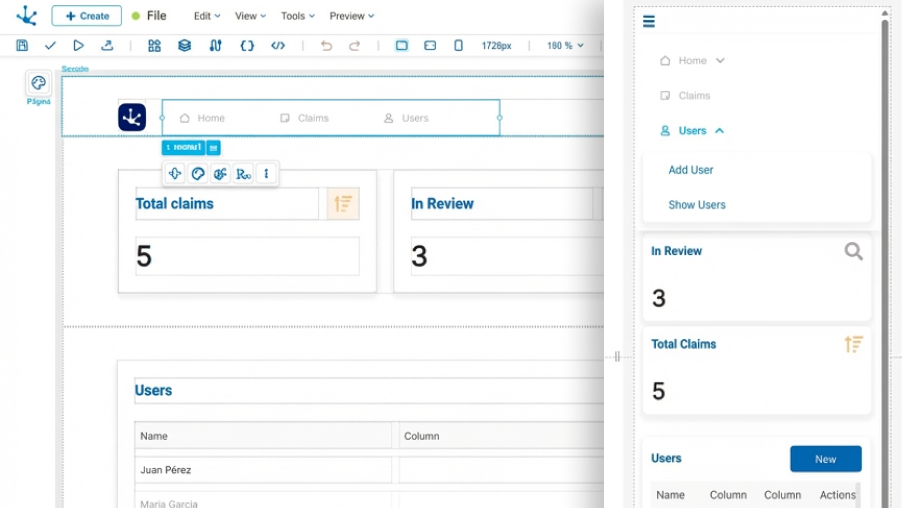Collapse the Users submenu in preview

(720, 131)
